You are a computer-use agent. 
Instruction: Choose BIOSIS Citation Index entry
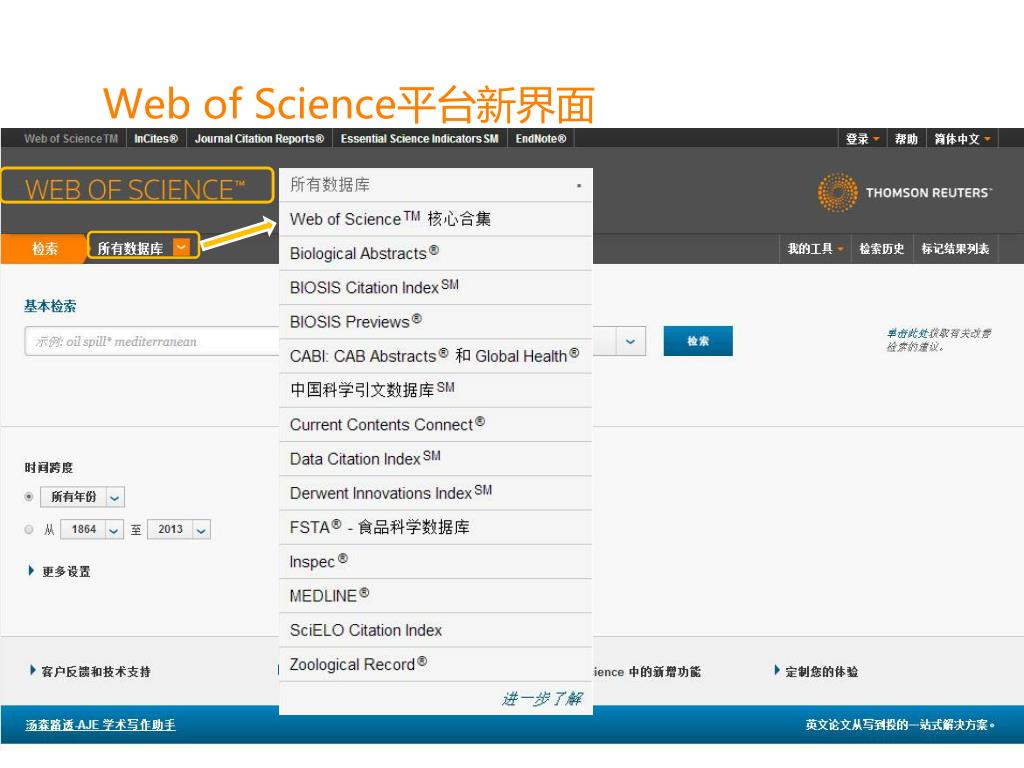436,287
